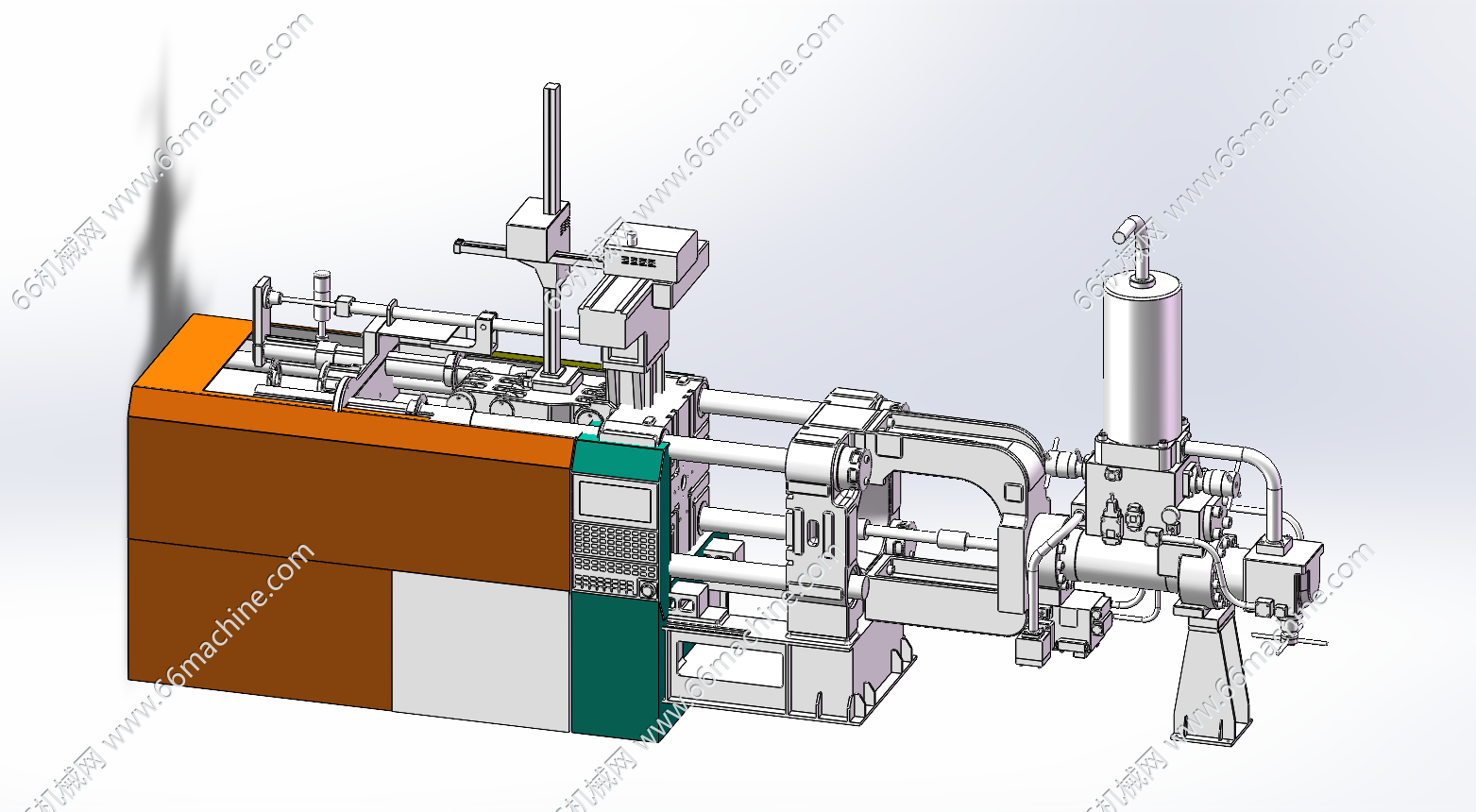The width and height of the screenshot is (1476, 812).
Task: Pick the light gray front door panel
Action: coord(482,650)
